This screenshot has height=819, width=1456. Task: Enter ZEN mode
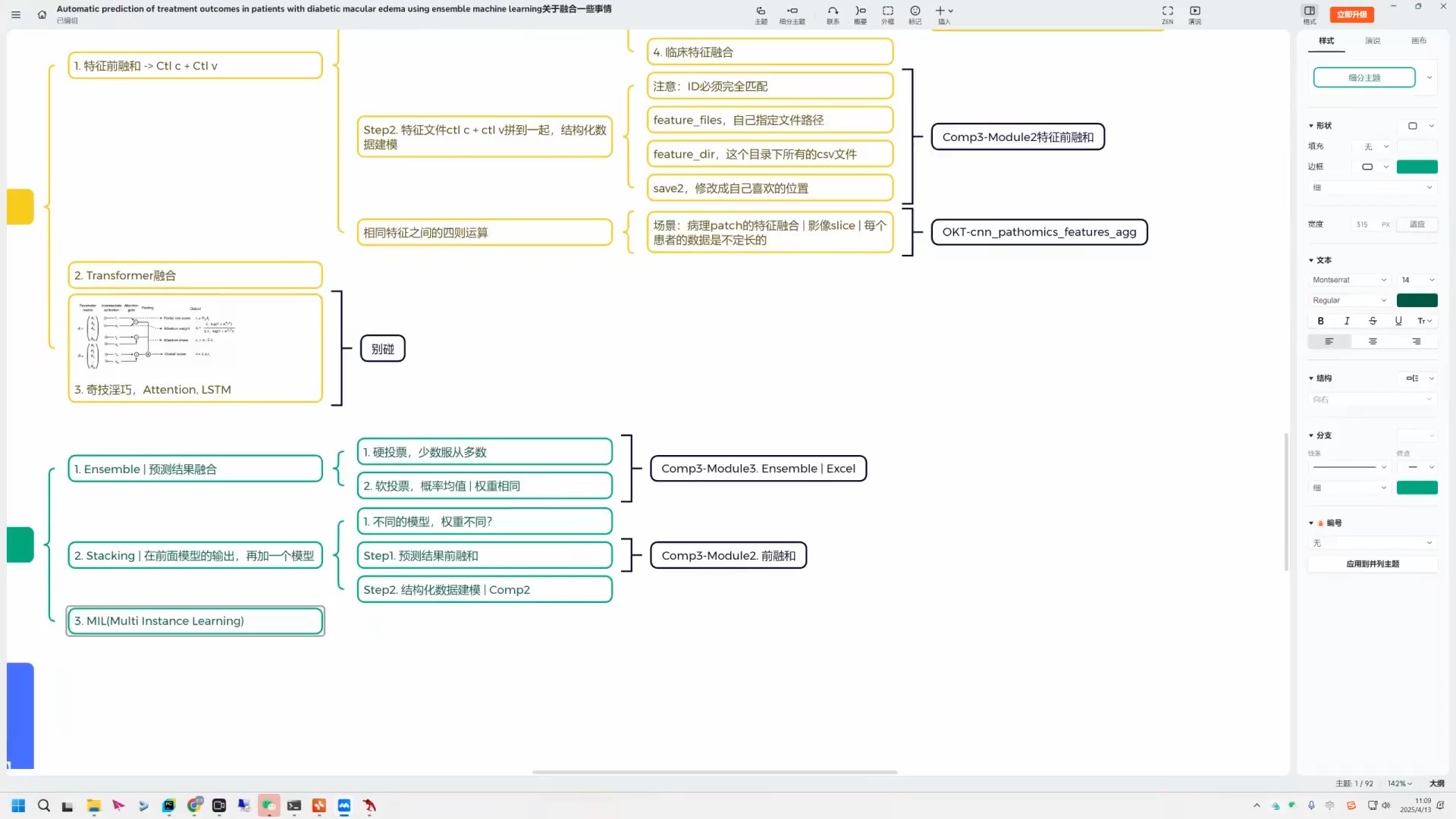[1167, 11]
